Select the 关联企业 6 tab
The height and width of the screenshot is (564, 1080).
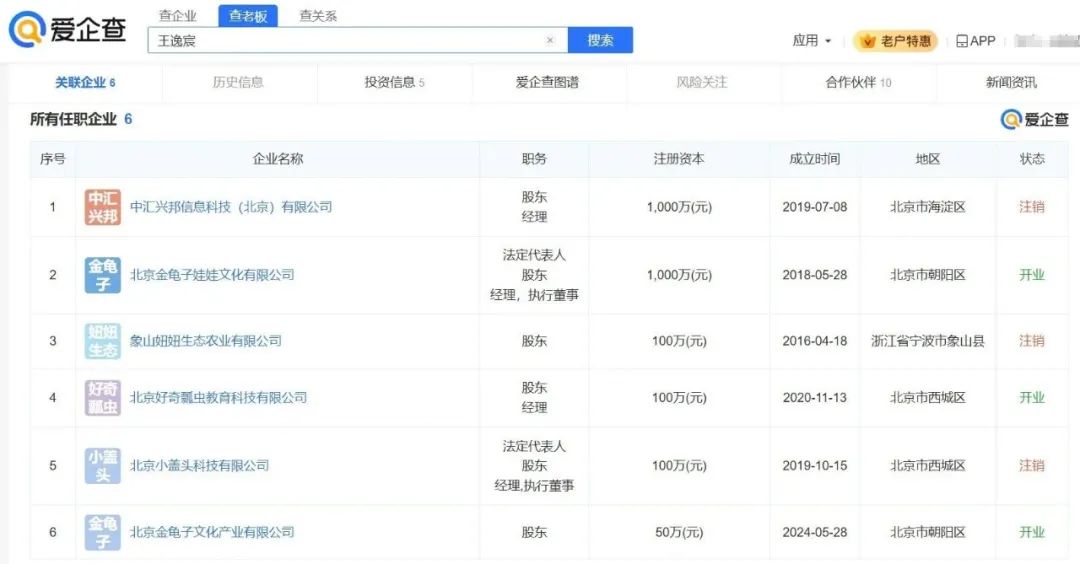point(85,83)
